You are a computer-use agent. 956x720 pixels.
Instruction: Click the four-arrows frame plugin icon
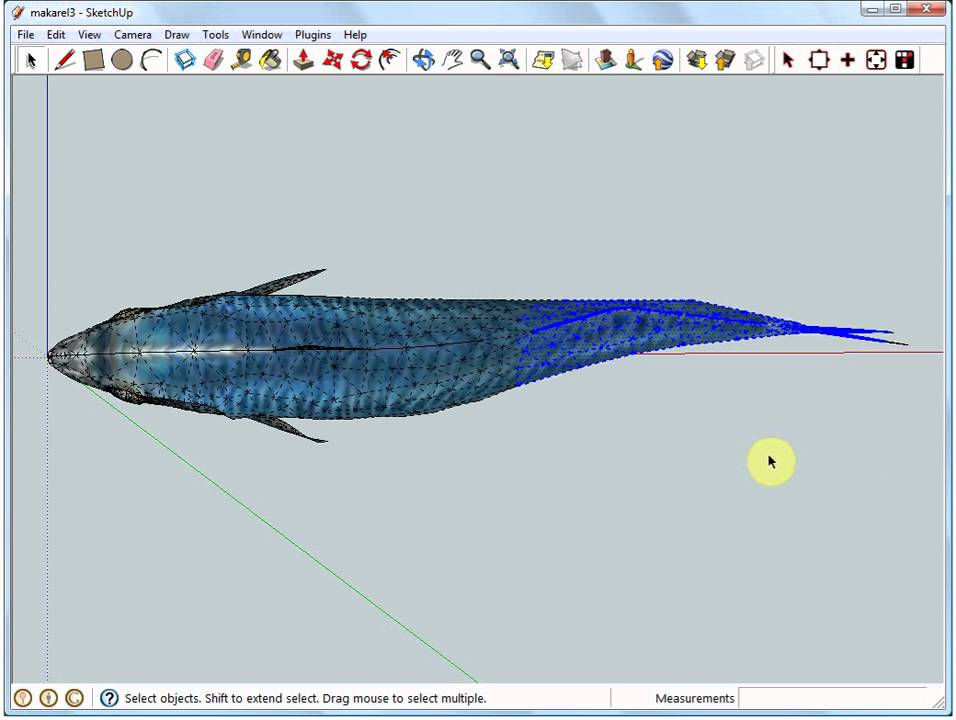click(x=876, y=60)
